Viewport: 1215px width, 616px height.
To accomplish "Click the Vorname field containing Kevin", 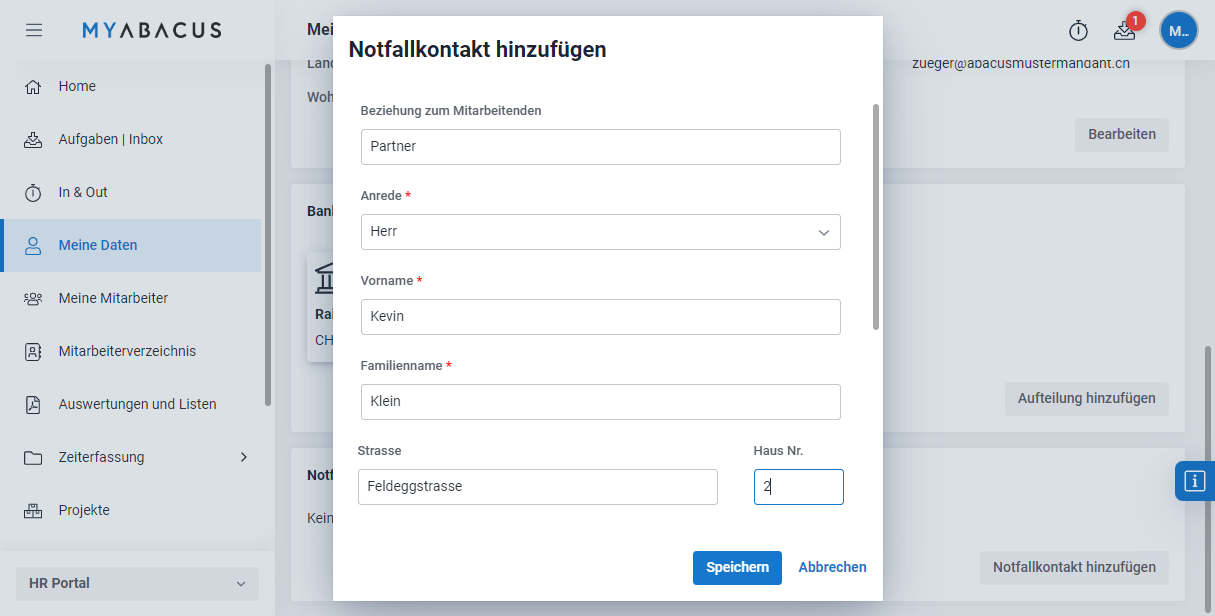I will point(600,316).
